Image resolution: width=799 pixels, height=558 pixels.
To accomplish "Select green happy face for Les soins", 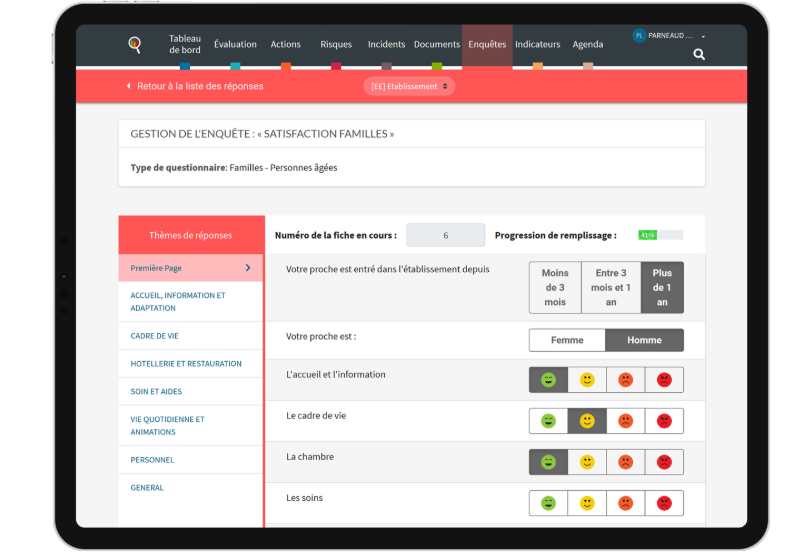I will (x=548, y=503).
